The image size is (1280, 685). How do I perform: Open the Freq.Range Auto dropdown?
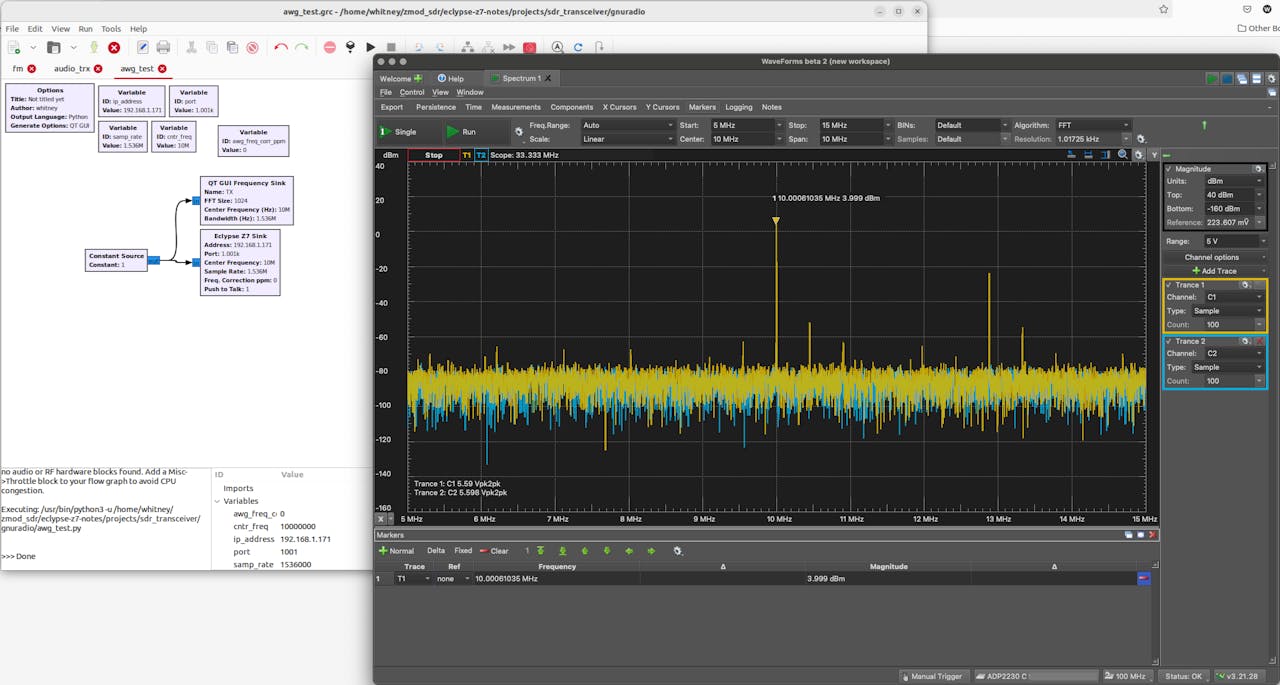627,125
